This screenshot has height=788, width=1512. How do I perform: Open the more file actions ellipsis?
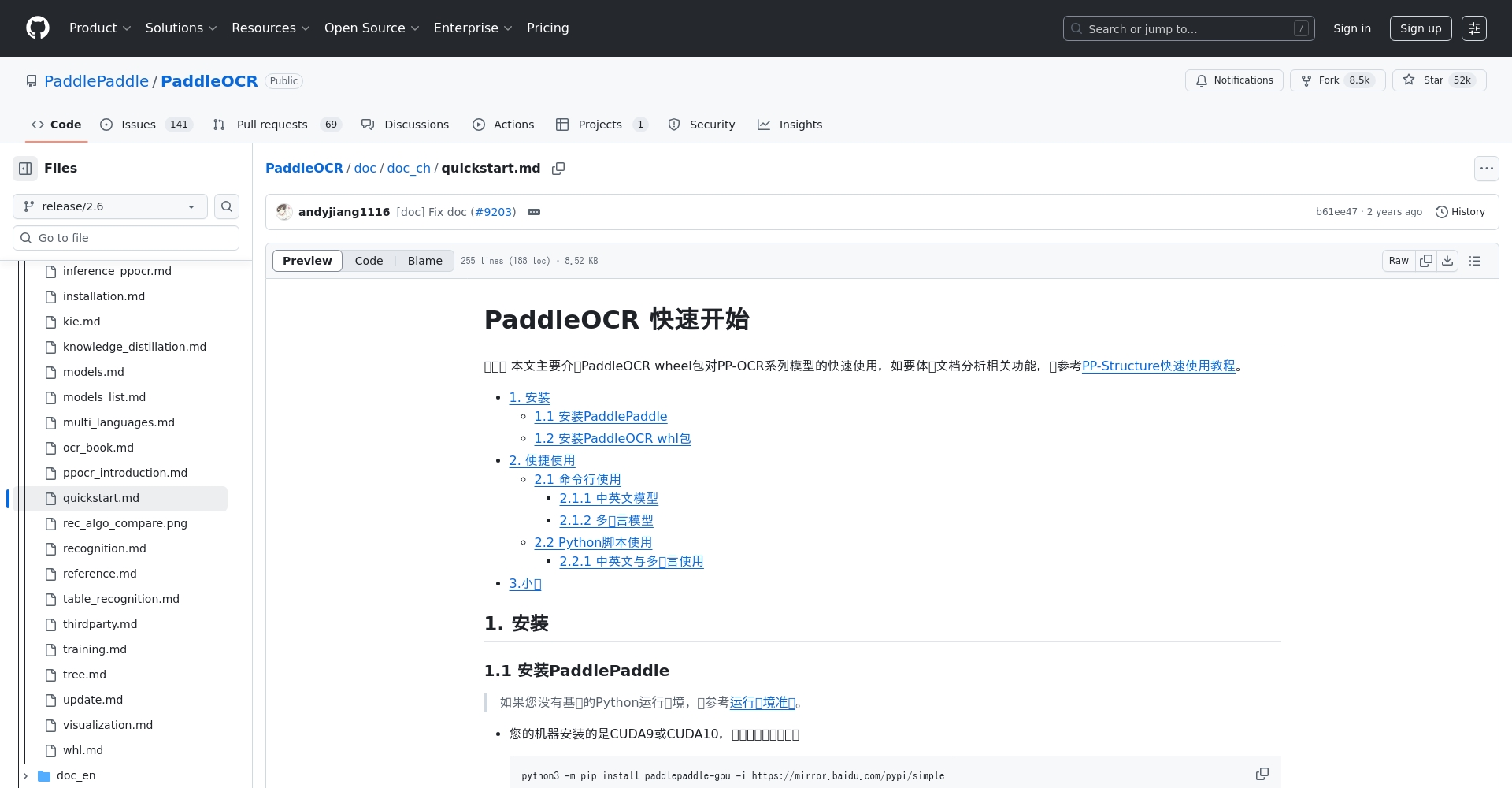click(x=1486, y=169)
